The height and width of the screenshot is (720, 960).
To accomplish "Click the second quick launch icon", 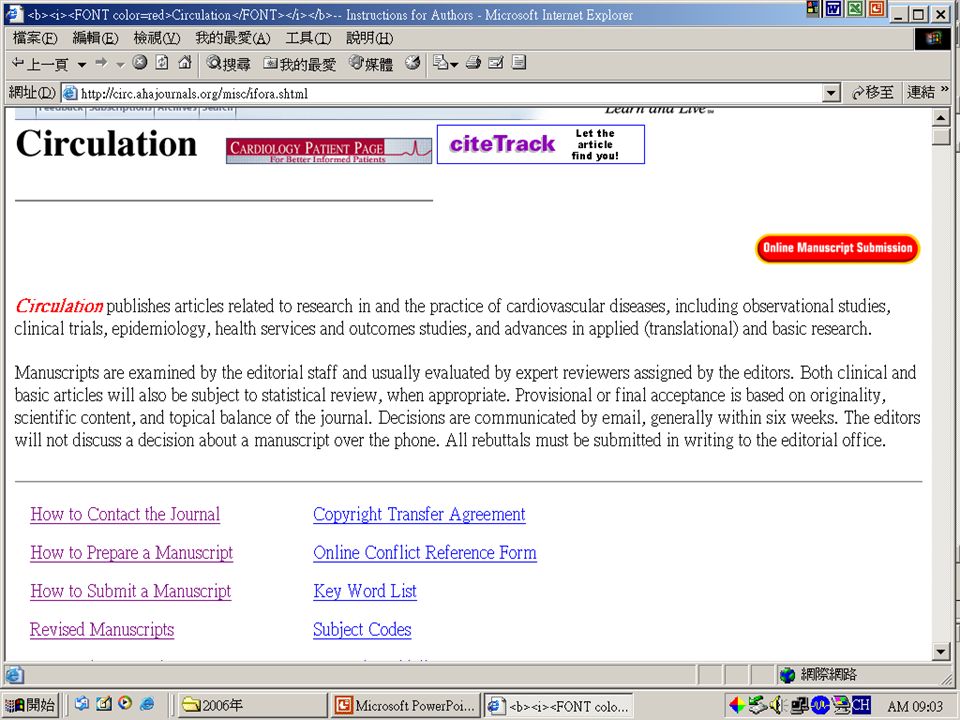I will pos(103,704).
